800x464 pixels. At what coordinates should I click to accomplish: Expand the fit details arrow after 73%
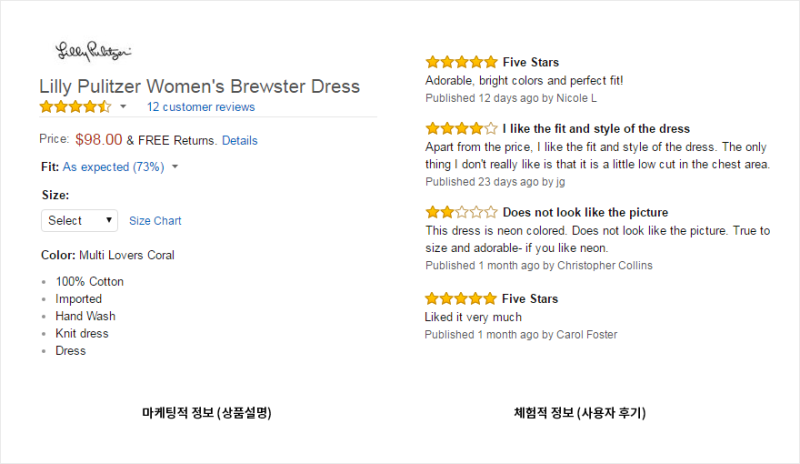coord(175,167)
